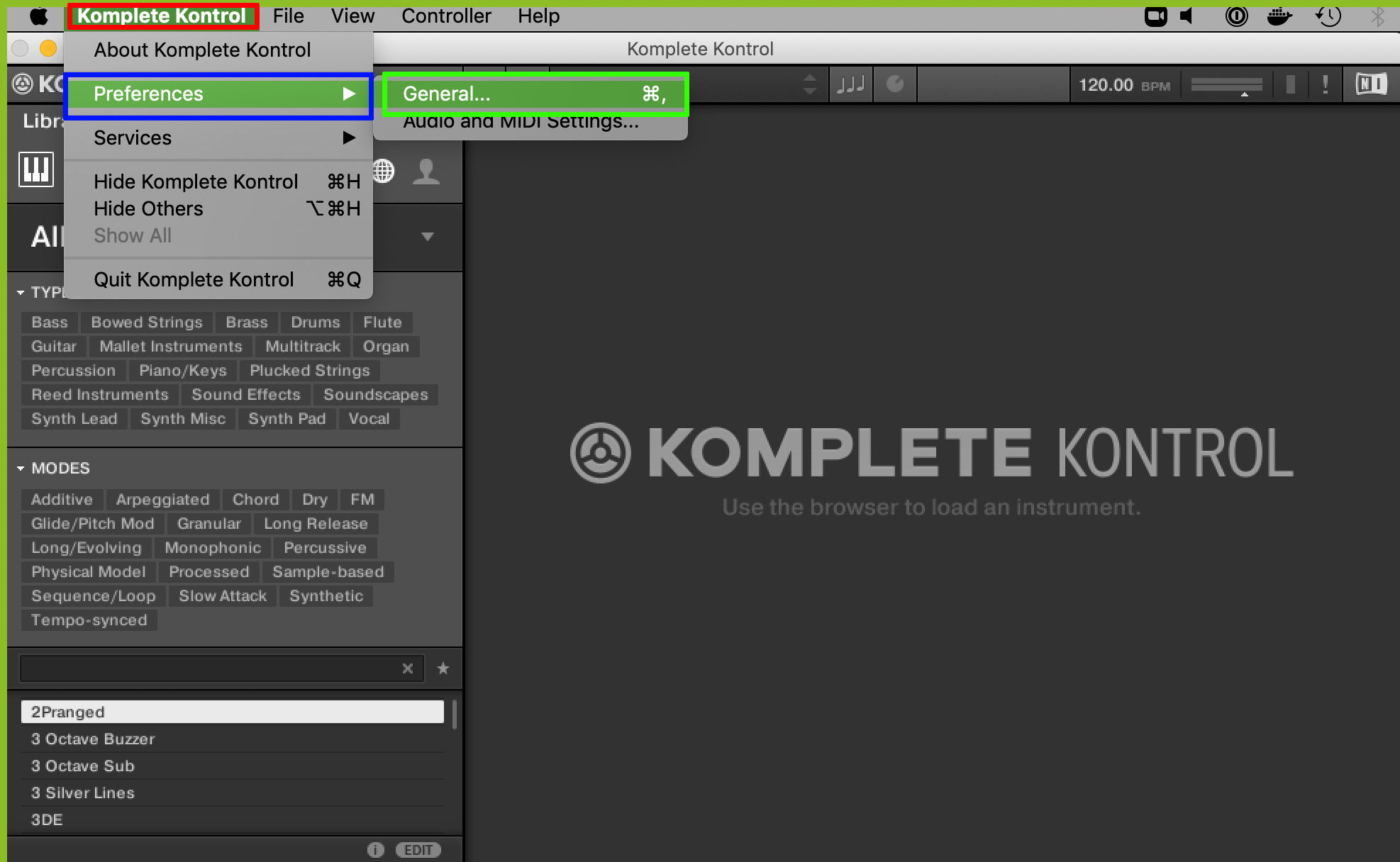Open the volume menu bar icon
This screenshot has height=862, width=1400.
1187,16
